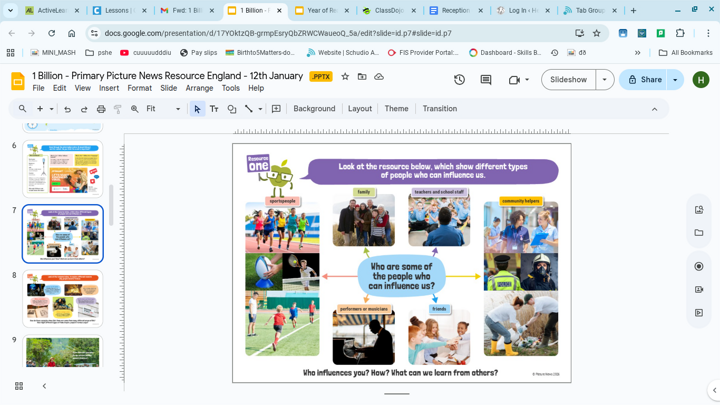Open the Arrange menu
This screenshot has width=720, height=405.
(x=199, y=88)
